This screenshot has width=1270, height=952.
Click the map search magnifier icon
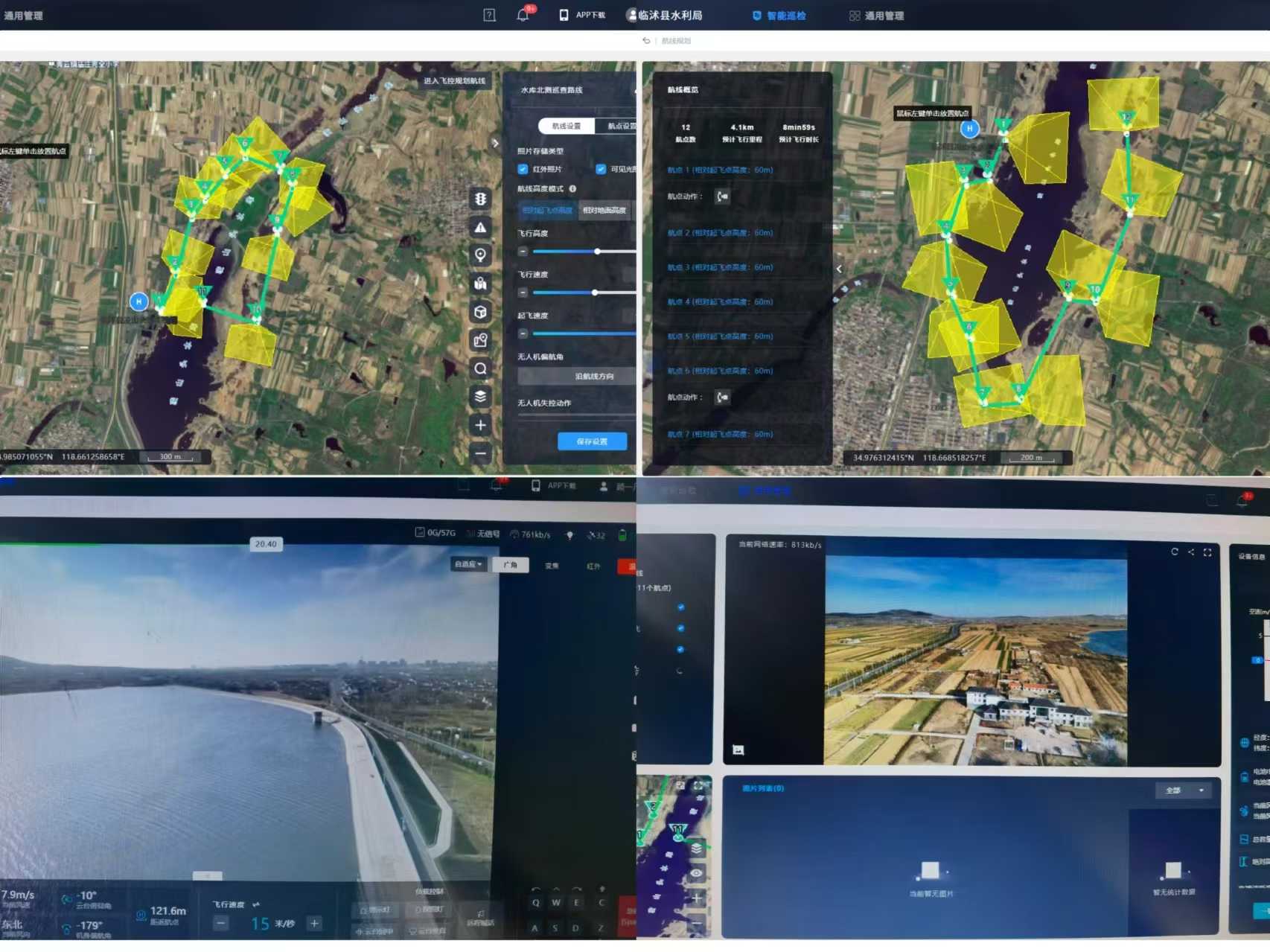coord(481,368)
